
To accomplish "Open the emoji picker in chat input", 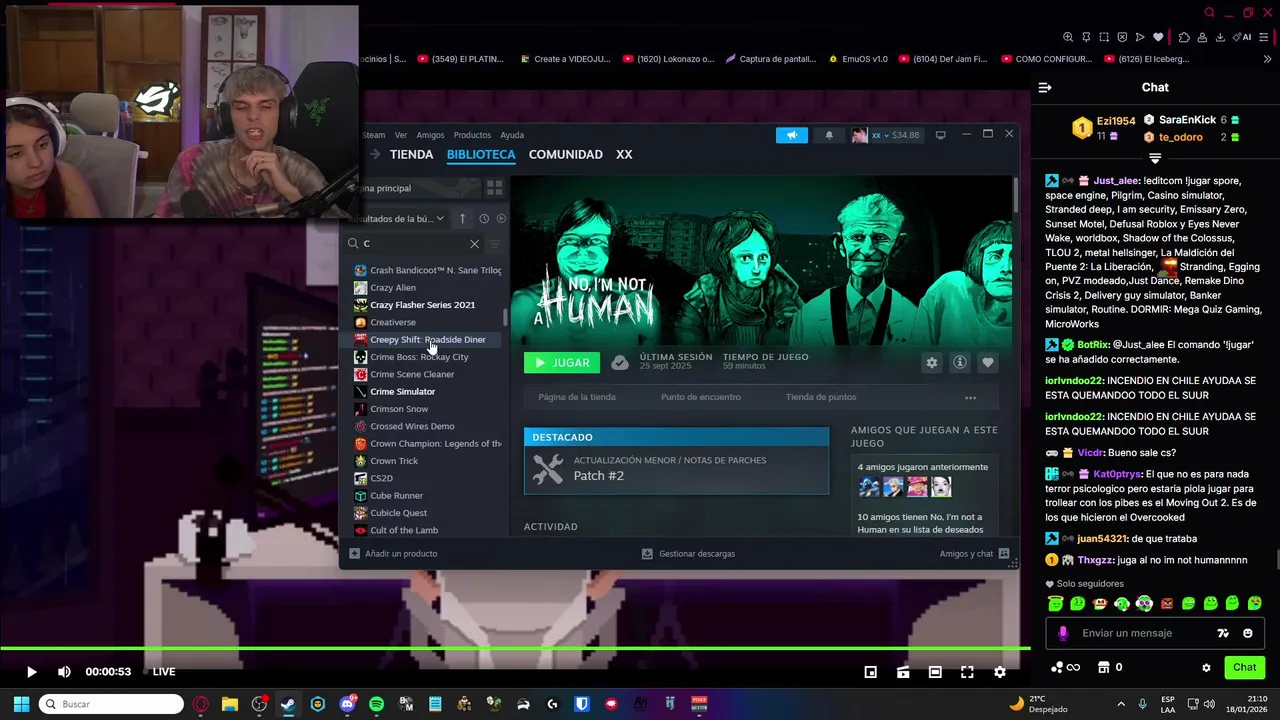I will 1247,633.
